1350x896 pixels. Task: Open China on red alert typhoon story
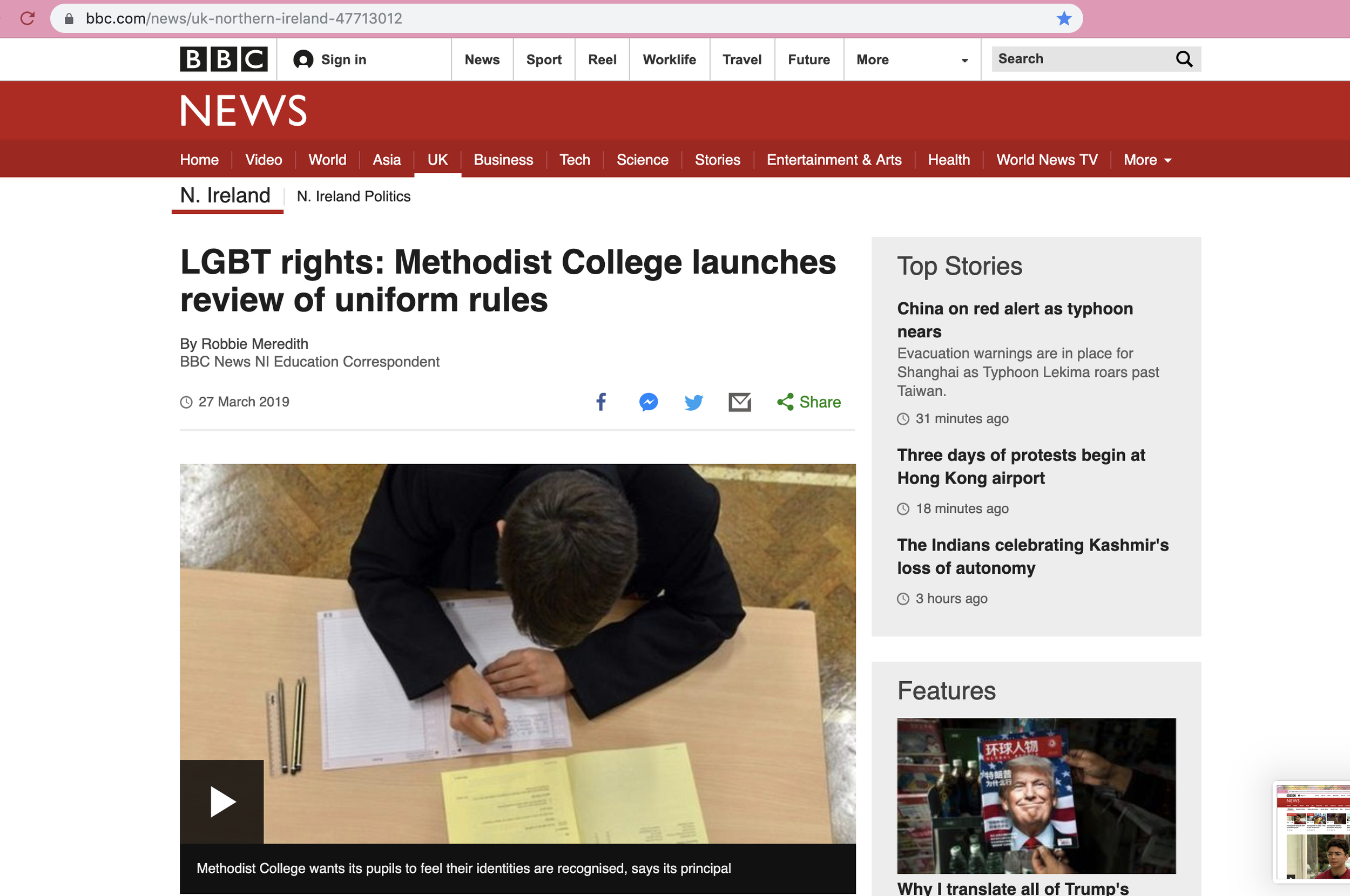[1015, 320]
